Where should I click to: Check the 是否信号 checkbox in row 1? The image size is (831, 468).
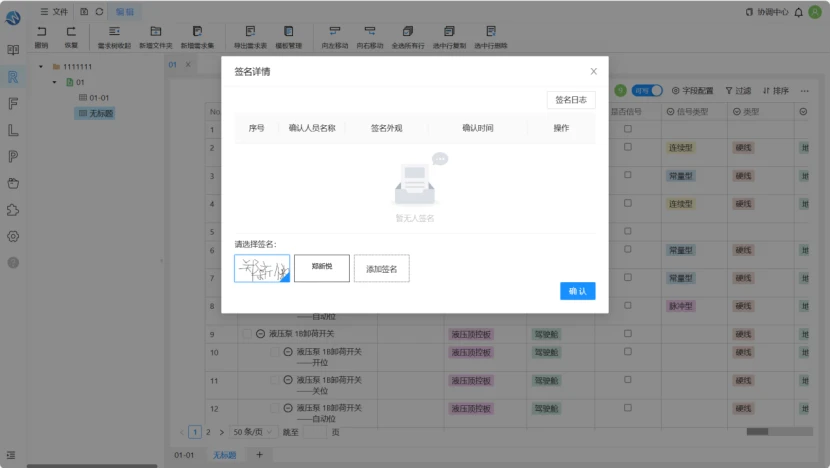[627, 129]
